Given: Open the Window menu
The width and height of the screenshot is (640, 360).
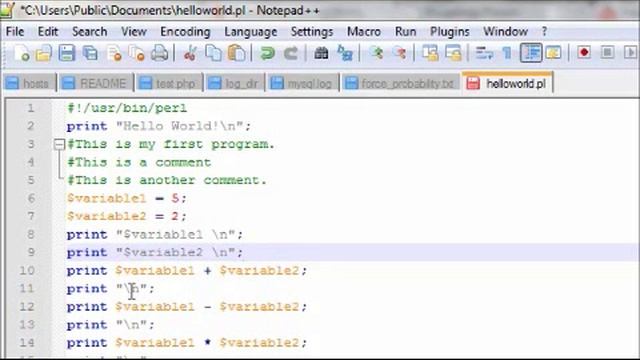Looking at the screenshot, I should click(x=505, y=31).
